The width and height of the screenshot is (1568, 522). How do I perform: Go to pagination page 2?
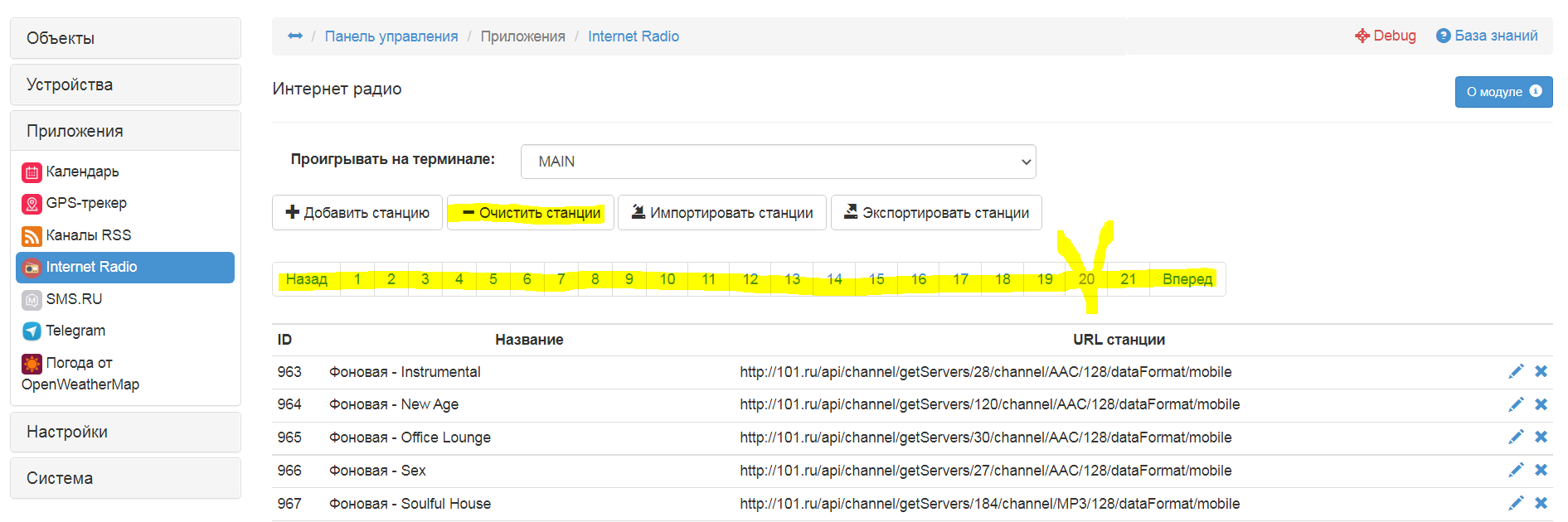[x=391, y=279]
